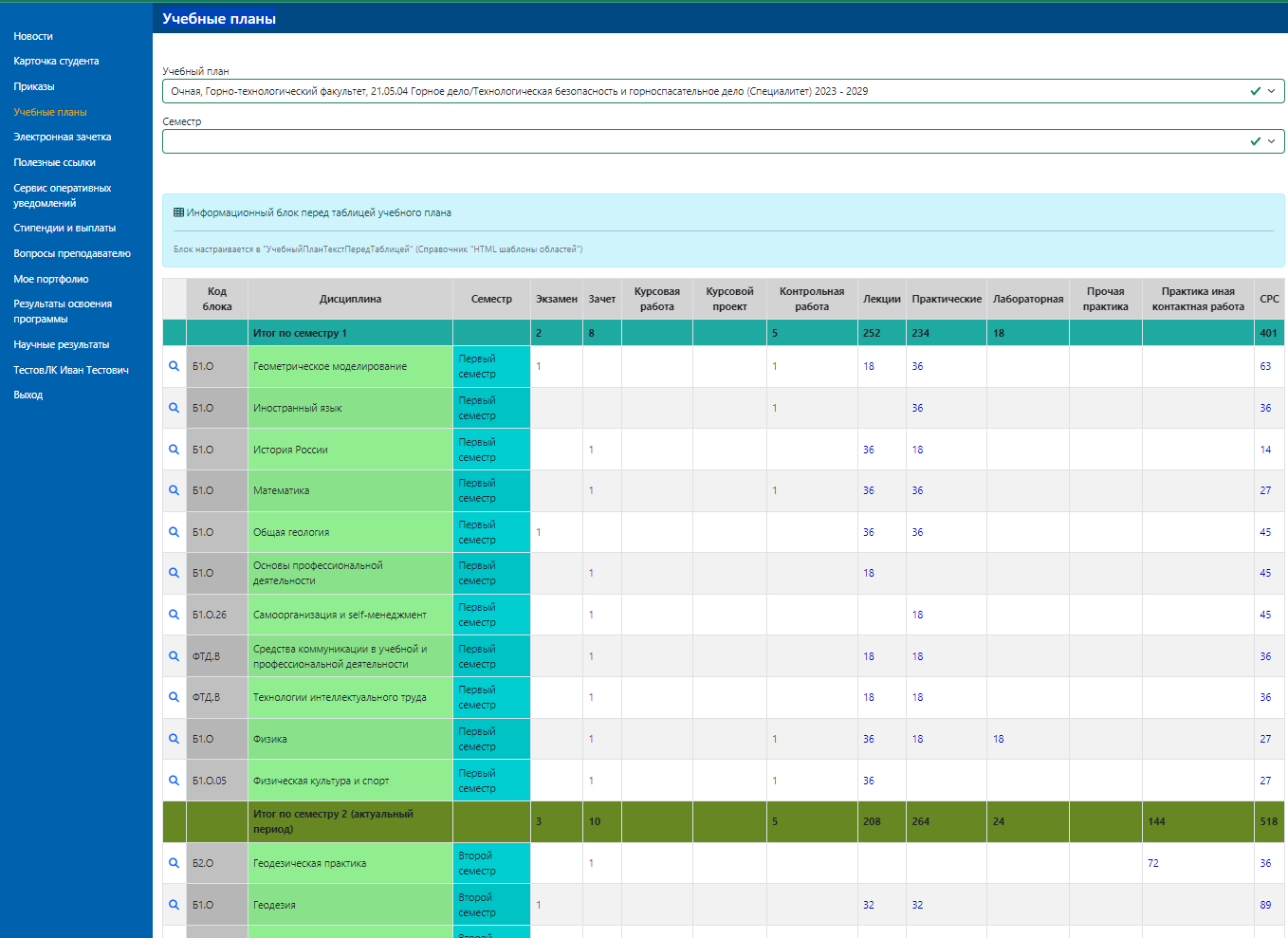
Task: Click magnifier icon in Математика row
Action: point(174,490)
